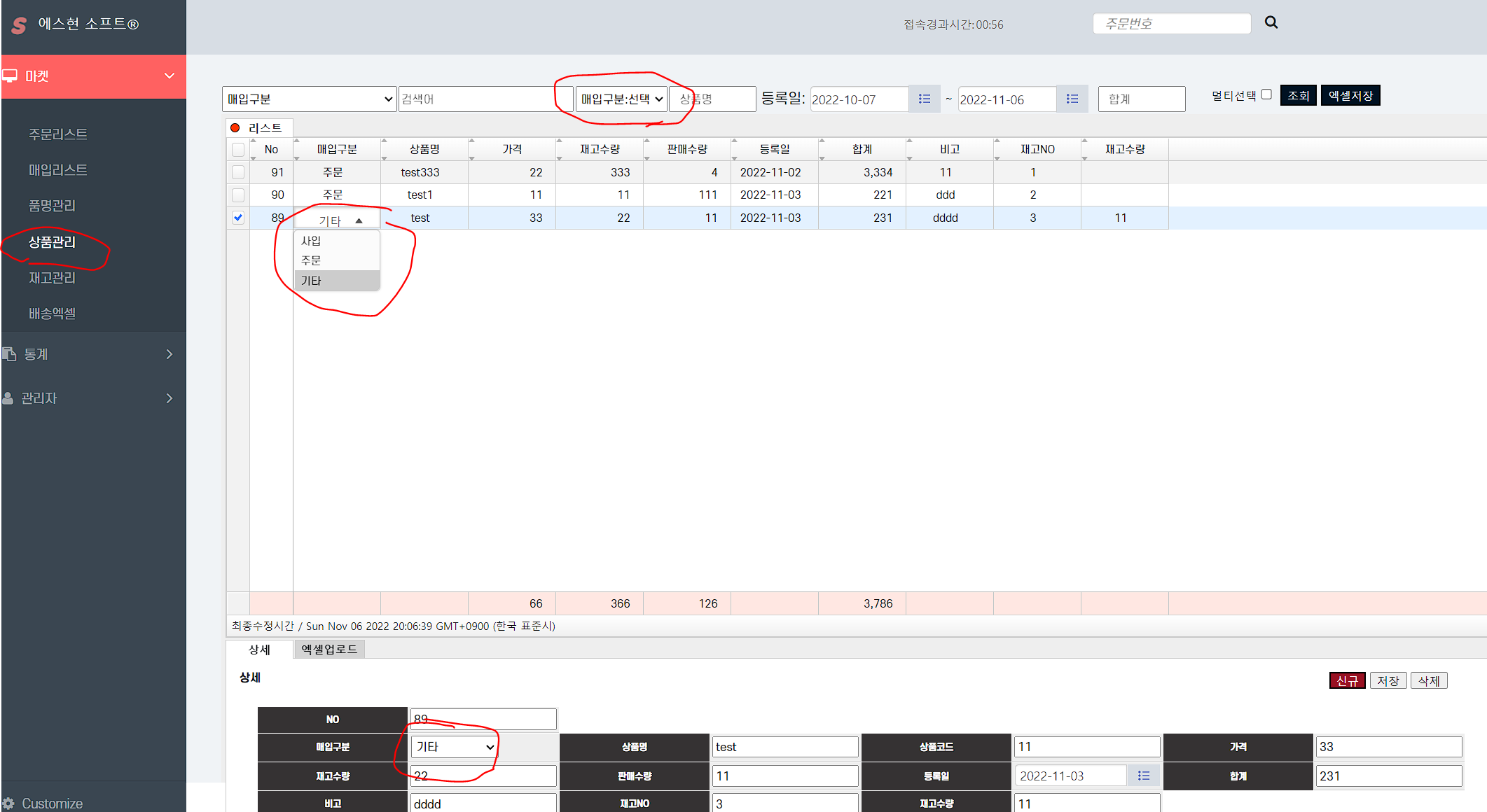Click the Customize gear icon
The height and width of the screenshot is (812, 1487).
(x=8, y=803)
